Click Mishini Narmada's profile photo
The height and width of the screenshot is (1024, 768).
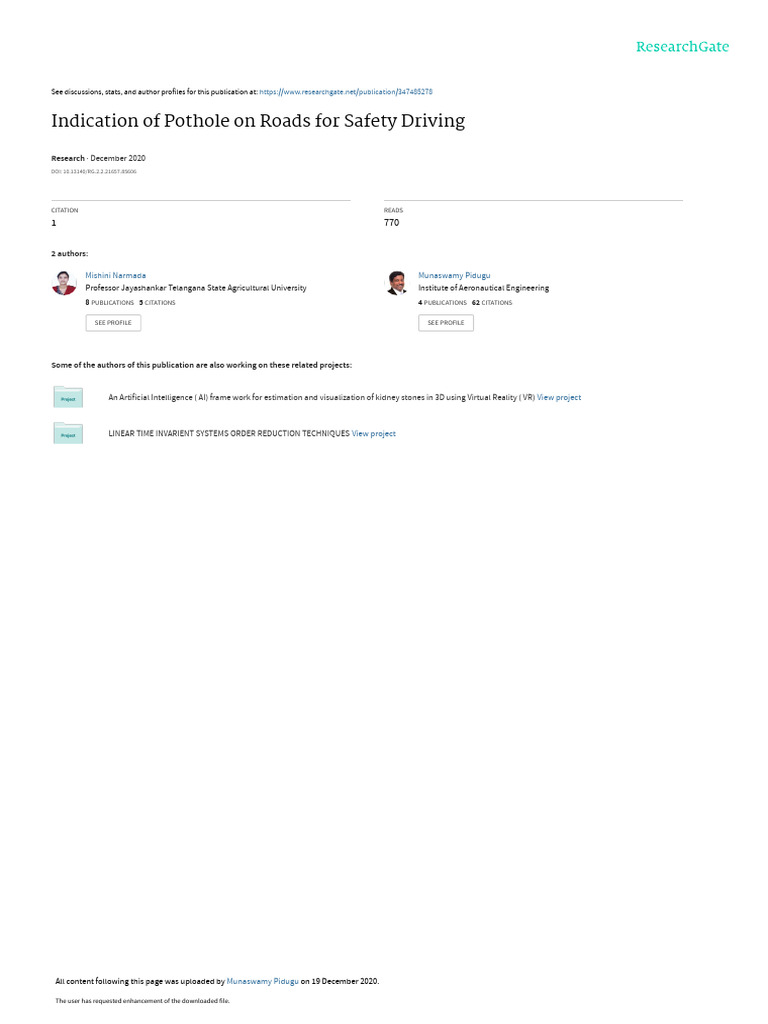[64, 283]
